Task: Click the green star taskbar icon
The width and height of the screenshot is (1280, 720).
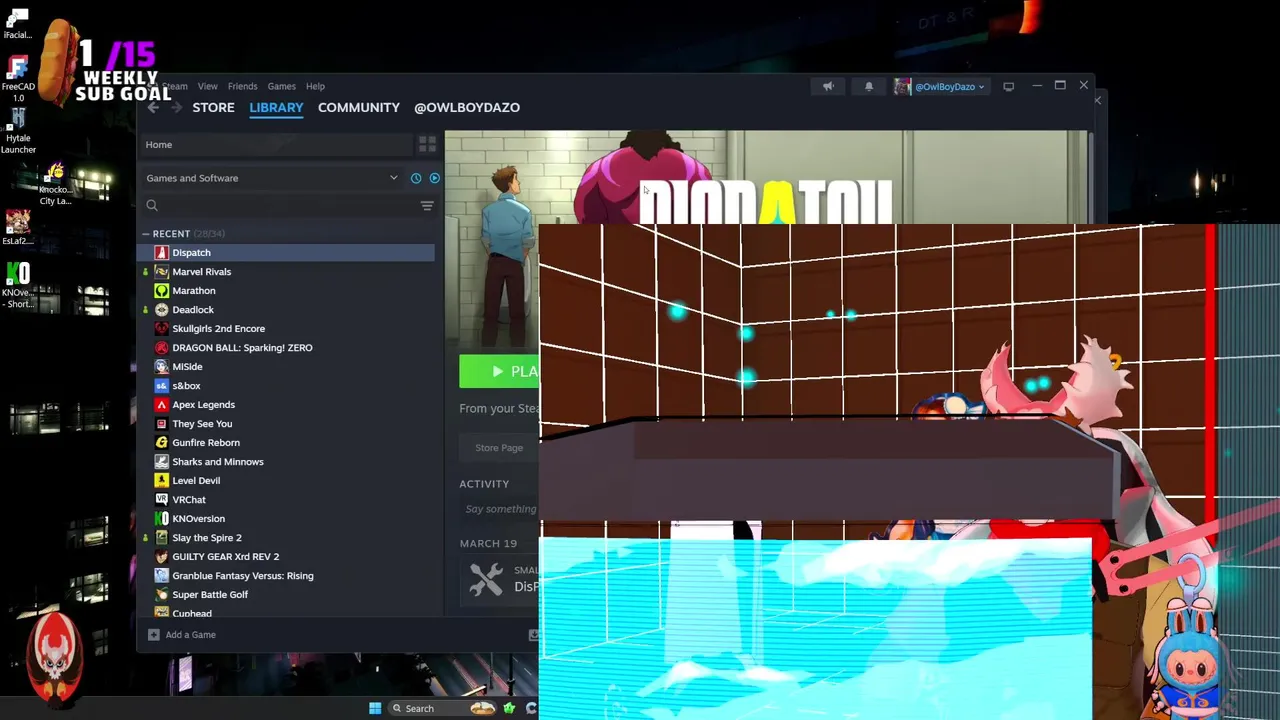Action: pos(509,709)
